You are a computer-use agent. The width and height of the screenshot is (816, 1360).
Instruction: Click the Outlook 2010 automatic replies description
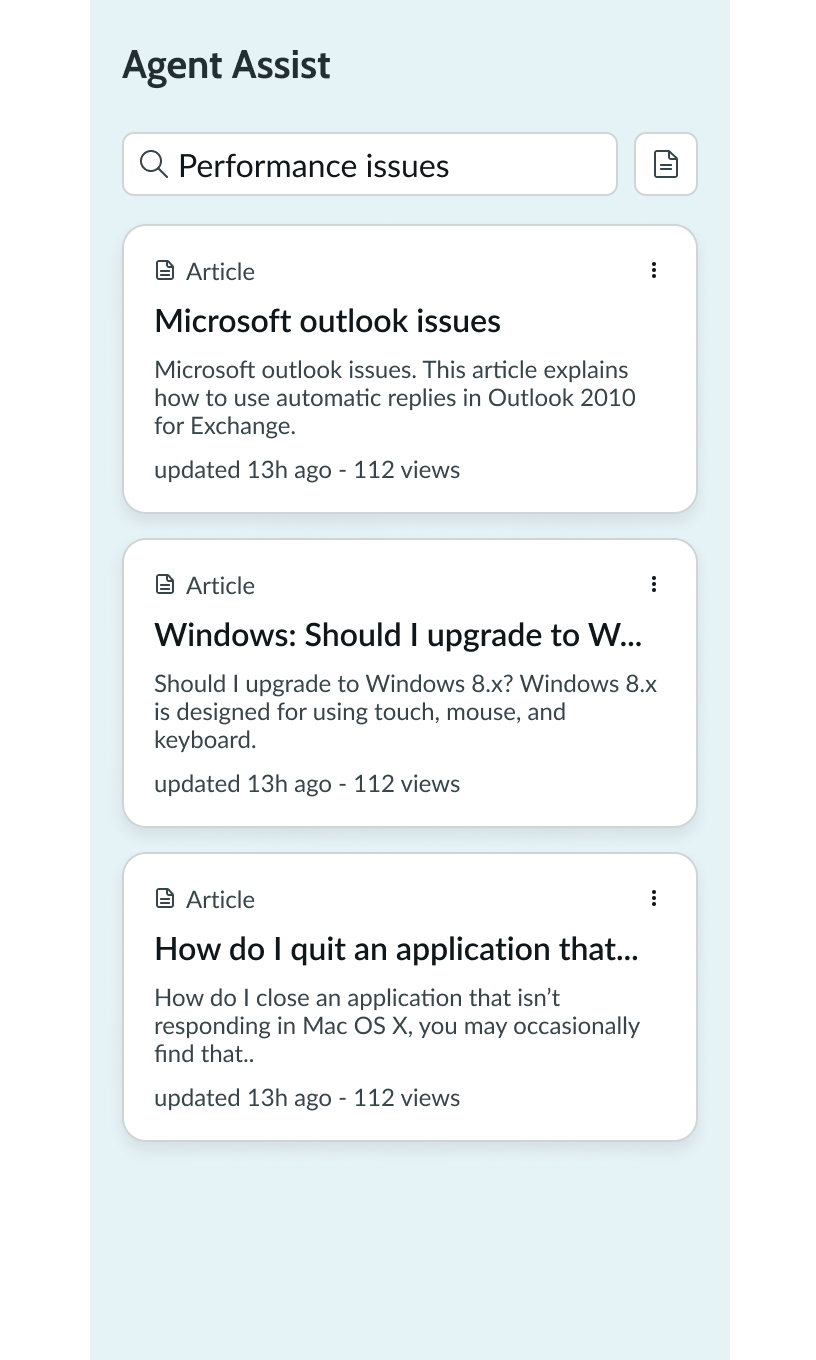(x=394, y=398)
